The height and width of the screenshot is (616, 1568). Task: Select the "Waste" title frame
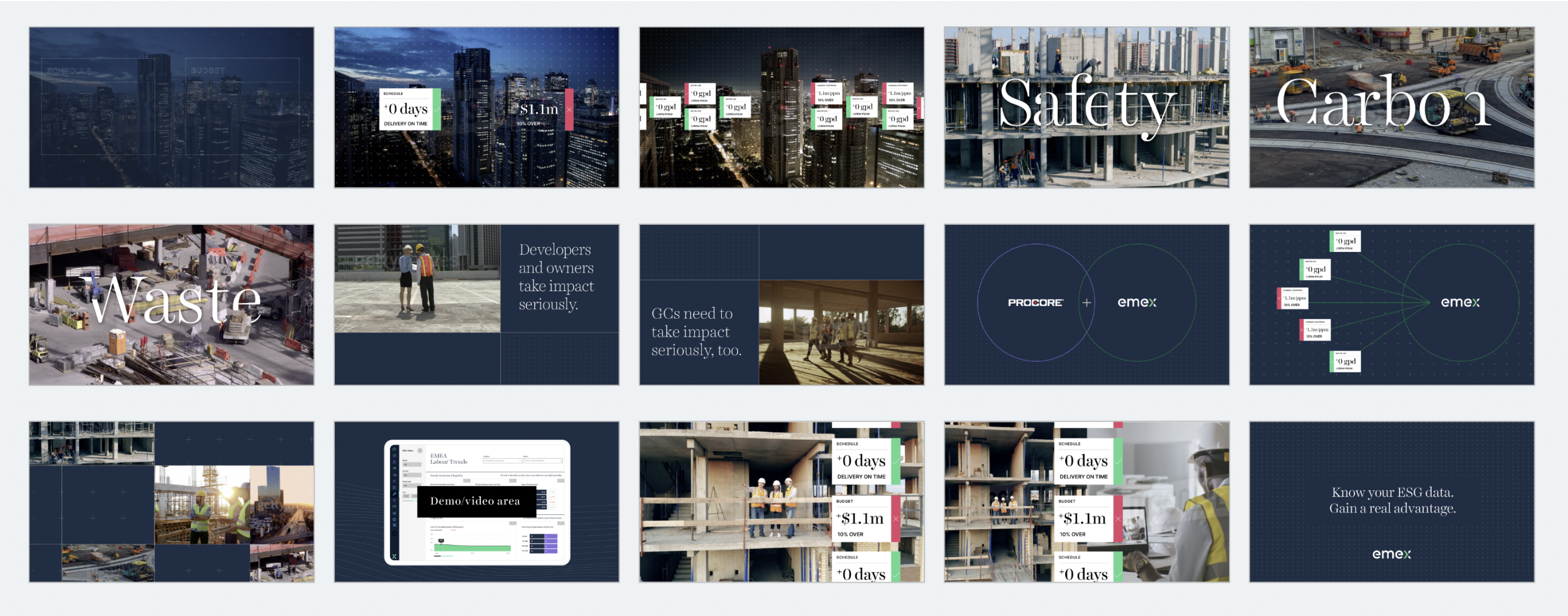[x=171, y=304]
